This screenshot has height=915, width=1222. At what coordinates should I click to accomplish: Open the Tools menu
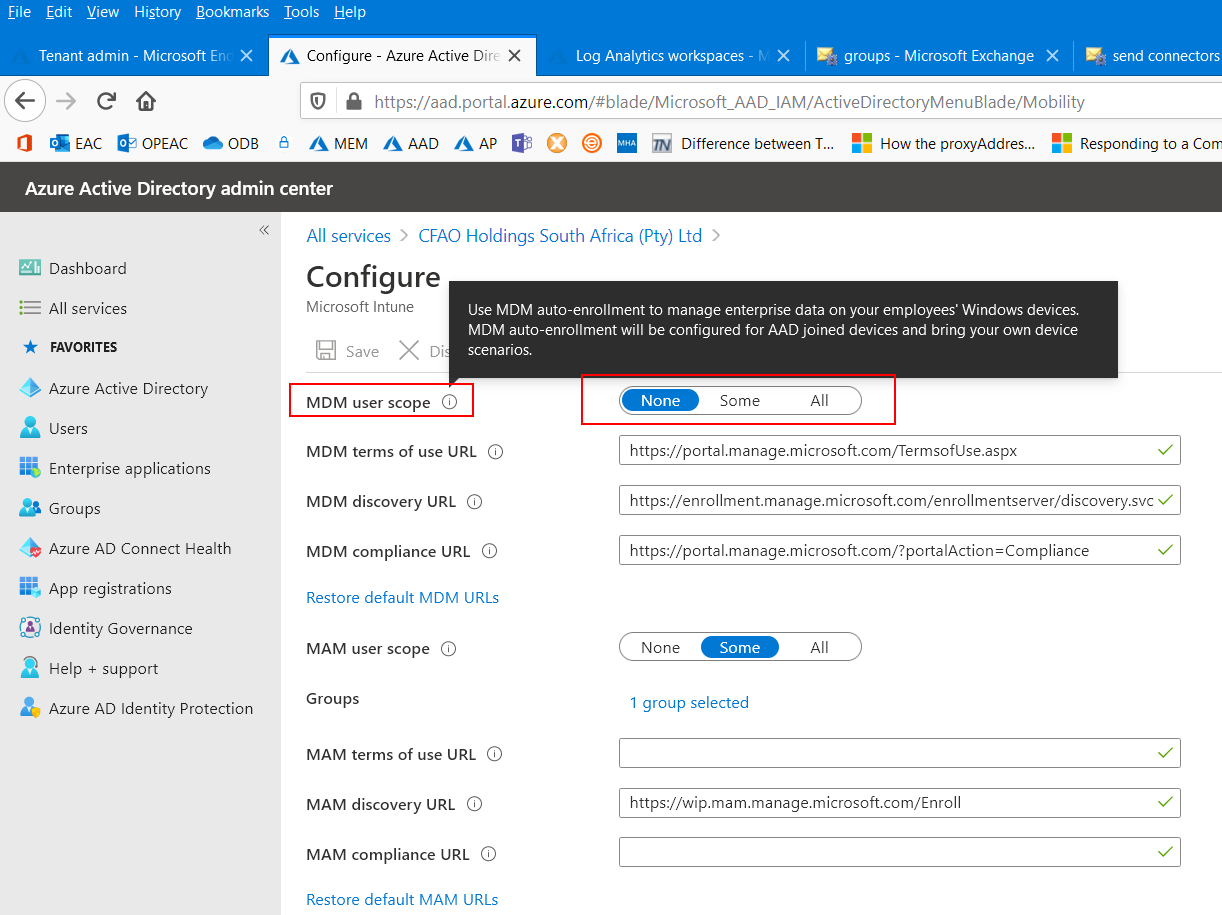point(301,12)
